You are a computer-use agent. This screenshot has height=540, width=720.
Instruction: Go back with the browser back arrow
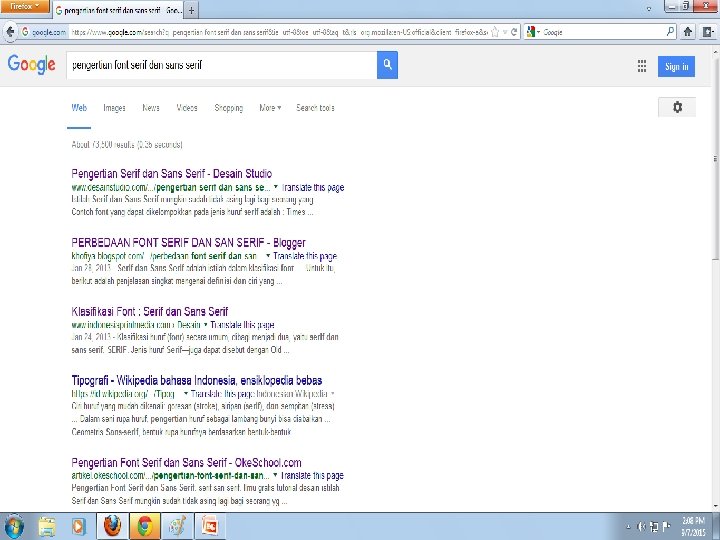10,32
